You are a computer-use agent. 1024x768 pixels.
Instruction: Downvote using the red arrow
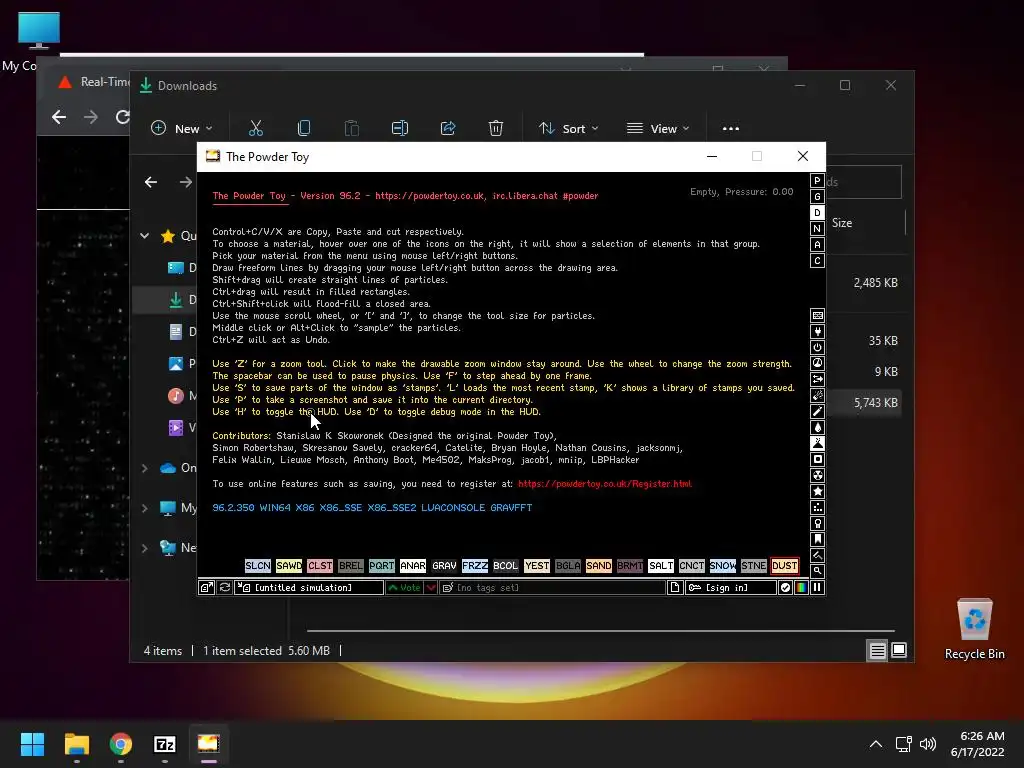pos(431,588)
